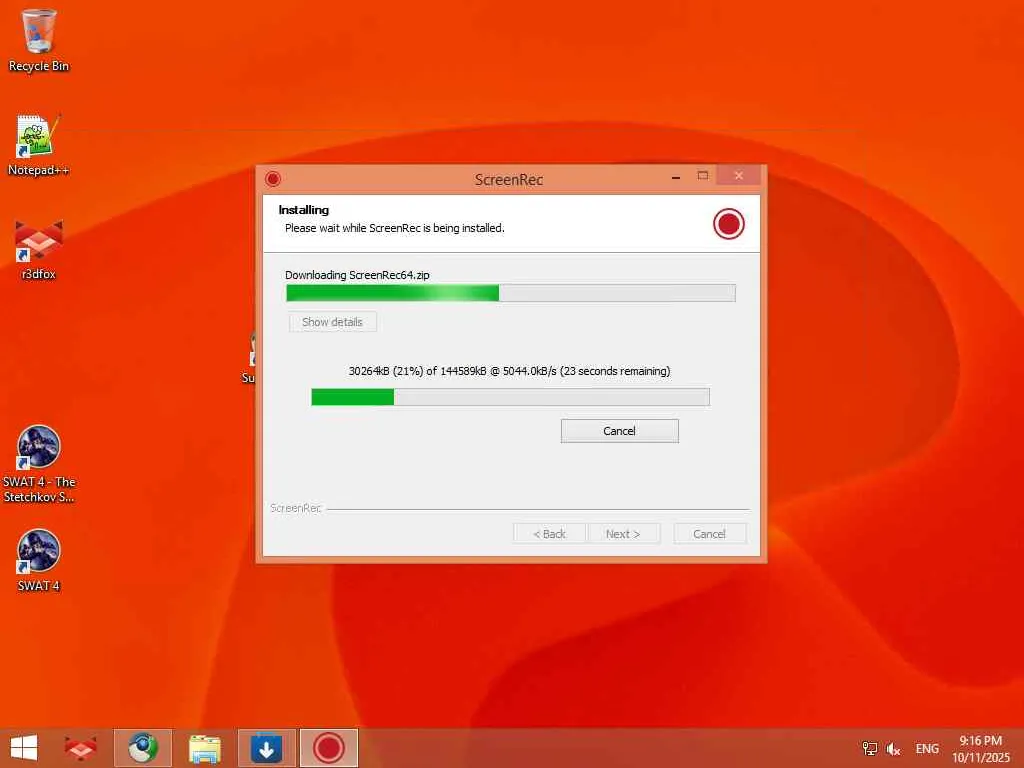
Task: Click the bottom Cancel button in installer
Action: click(709, 534)
